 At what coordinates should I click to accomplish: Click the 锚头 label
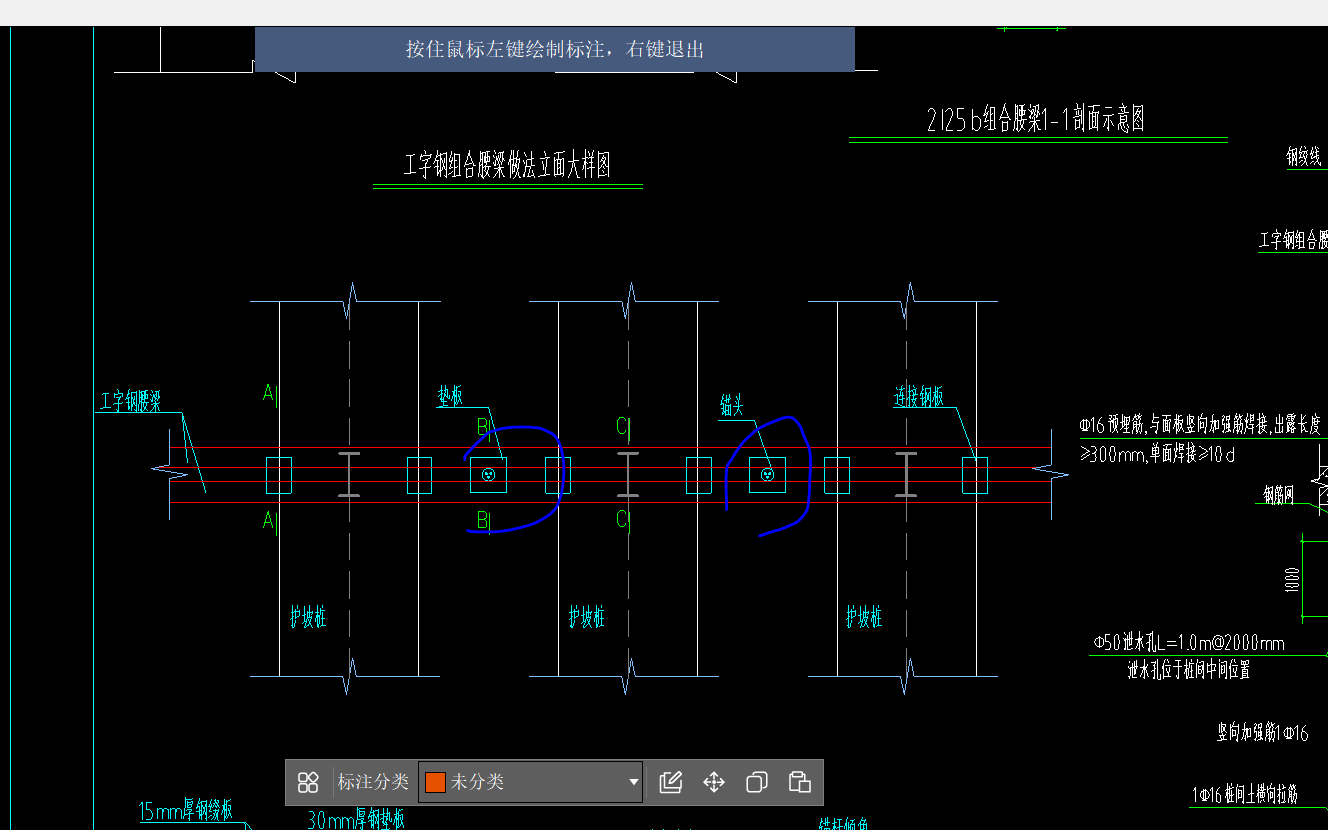pyautogui.click(x=732, y=405)
